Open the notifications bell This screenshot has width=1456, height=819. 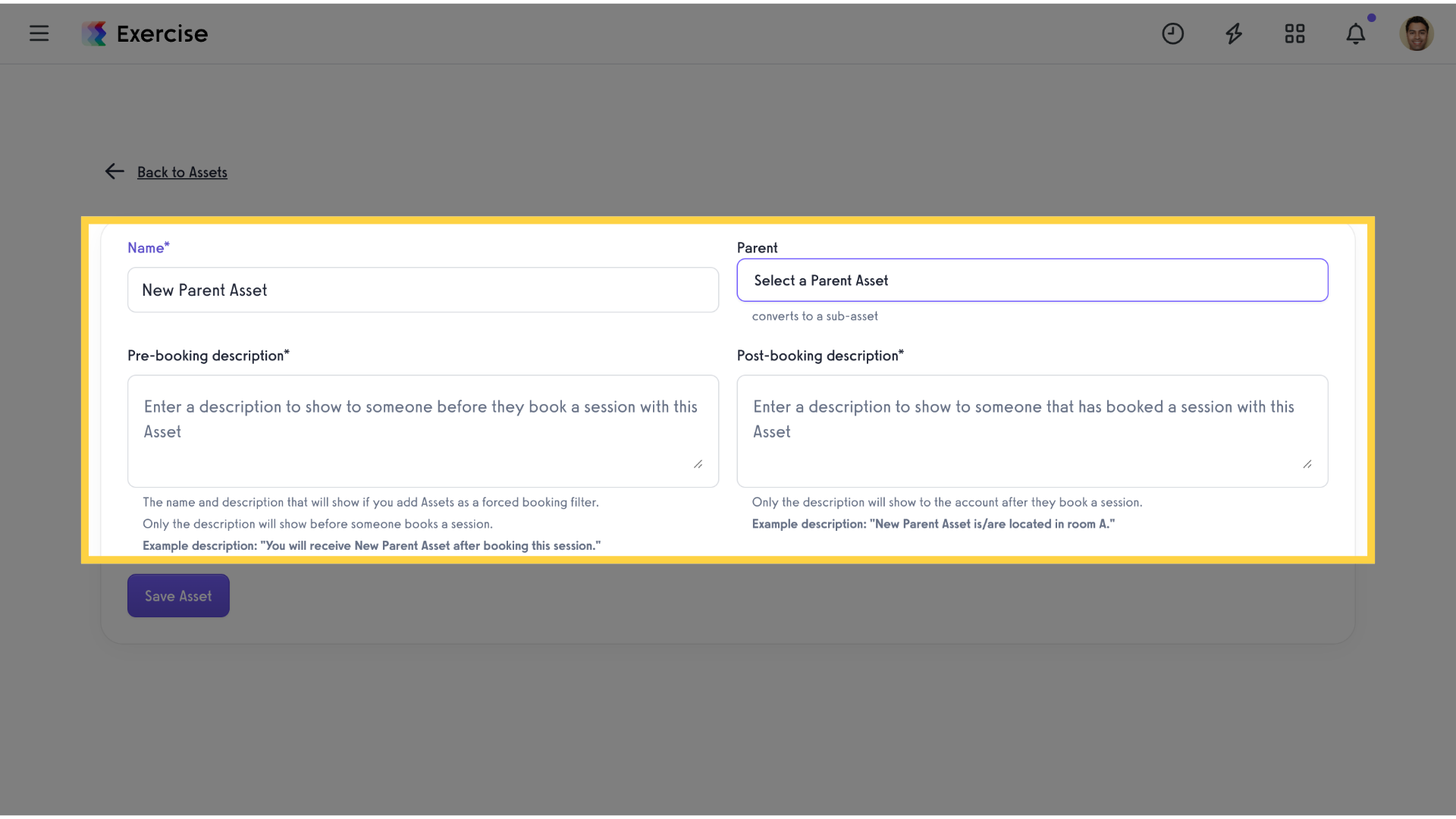1356,33
